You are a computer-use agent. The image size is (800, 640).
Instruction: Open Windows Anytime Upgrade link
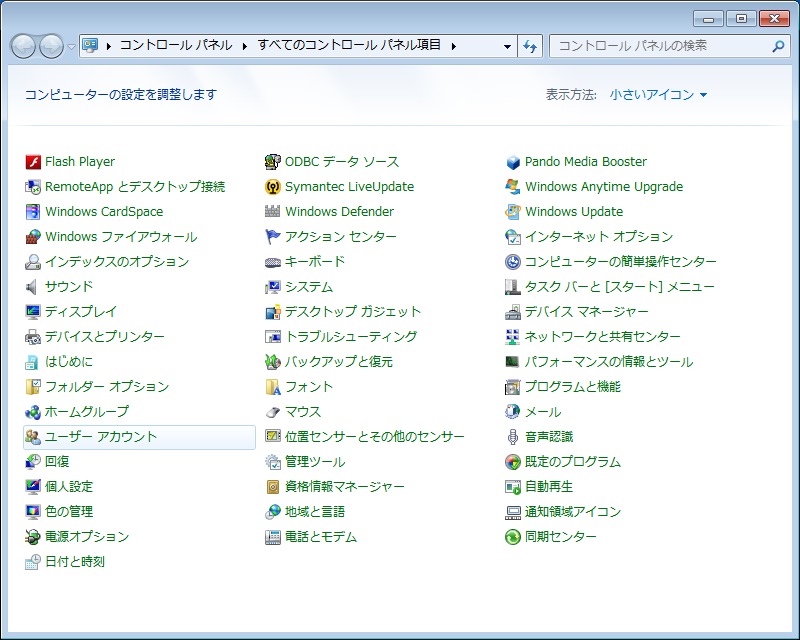pos(604,187)
